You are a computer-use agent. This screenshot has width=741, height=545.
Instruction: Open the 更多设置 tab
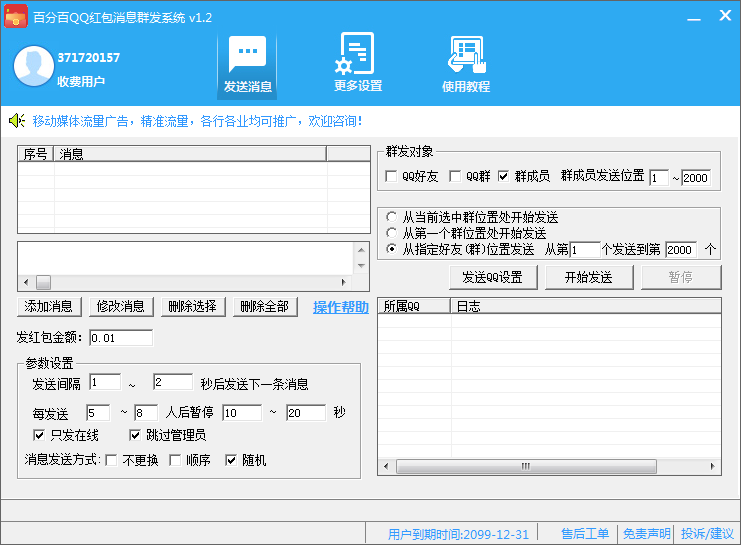coord(358,62)
